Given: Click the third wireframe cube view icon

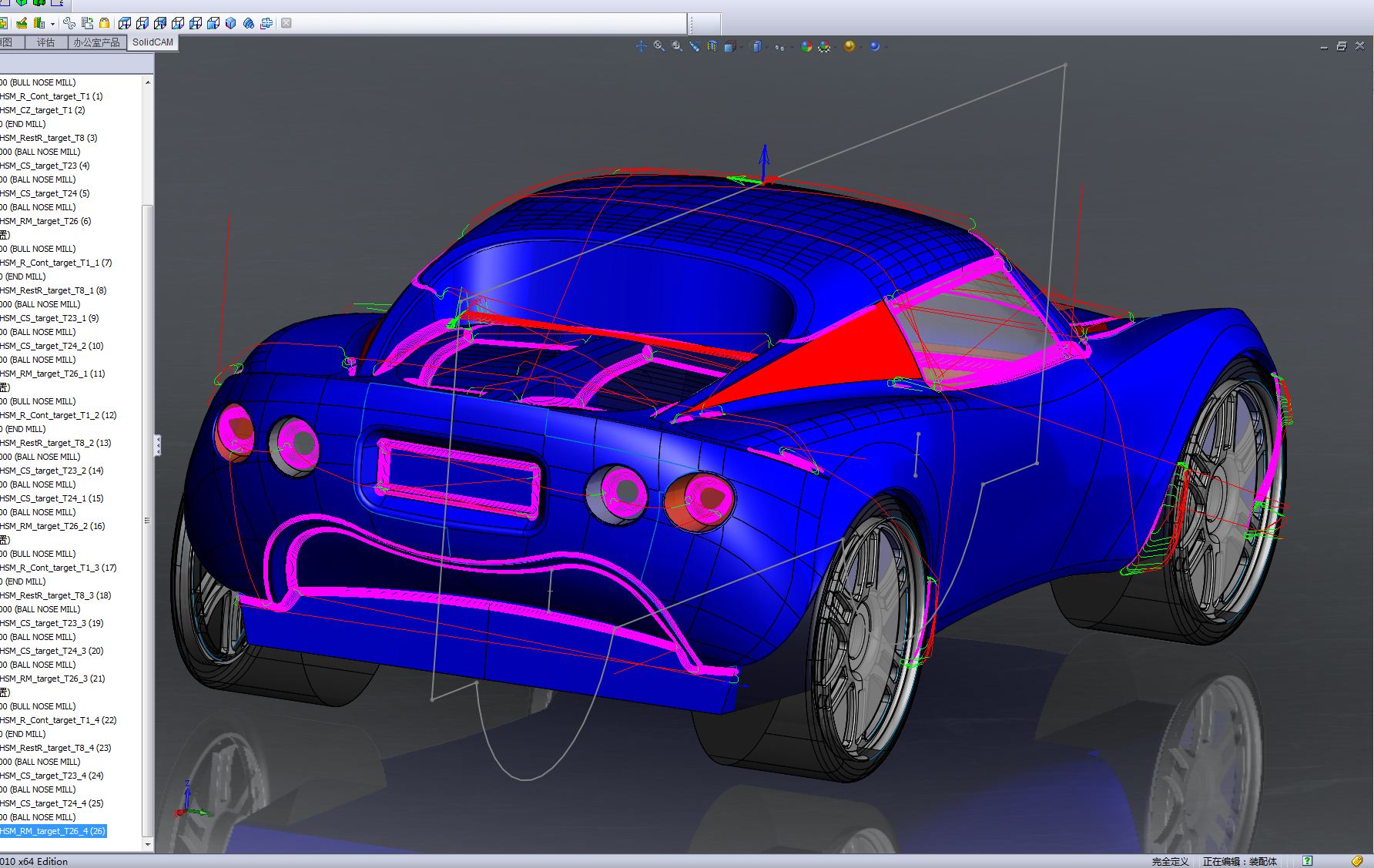Looking at the screenshot, I should point(160,23).
